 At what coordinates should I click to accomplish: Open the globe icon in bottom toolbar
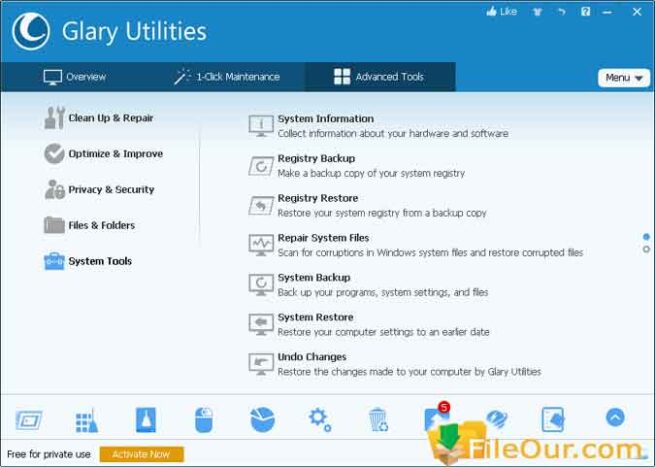[x=497, y=419]
